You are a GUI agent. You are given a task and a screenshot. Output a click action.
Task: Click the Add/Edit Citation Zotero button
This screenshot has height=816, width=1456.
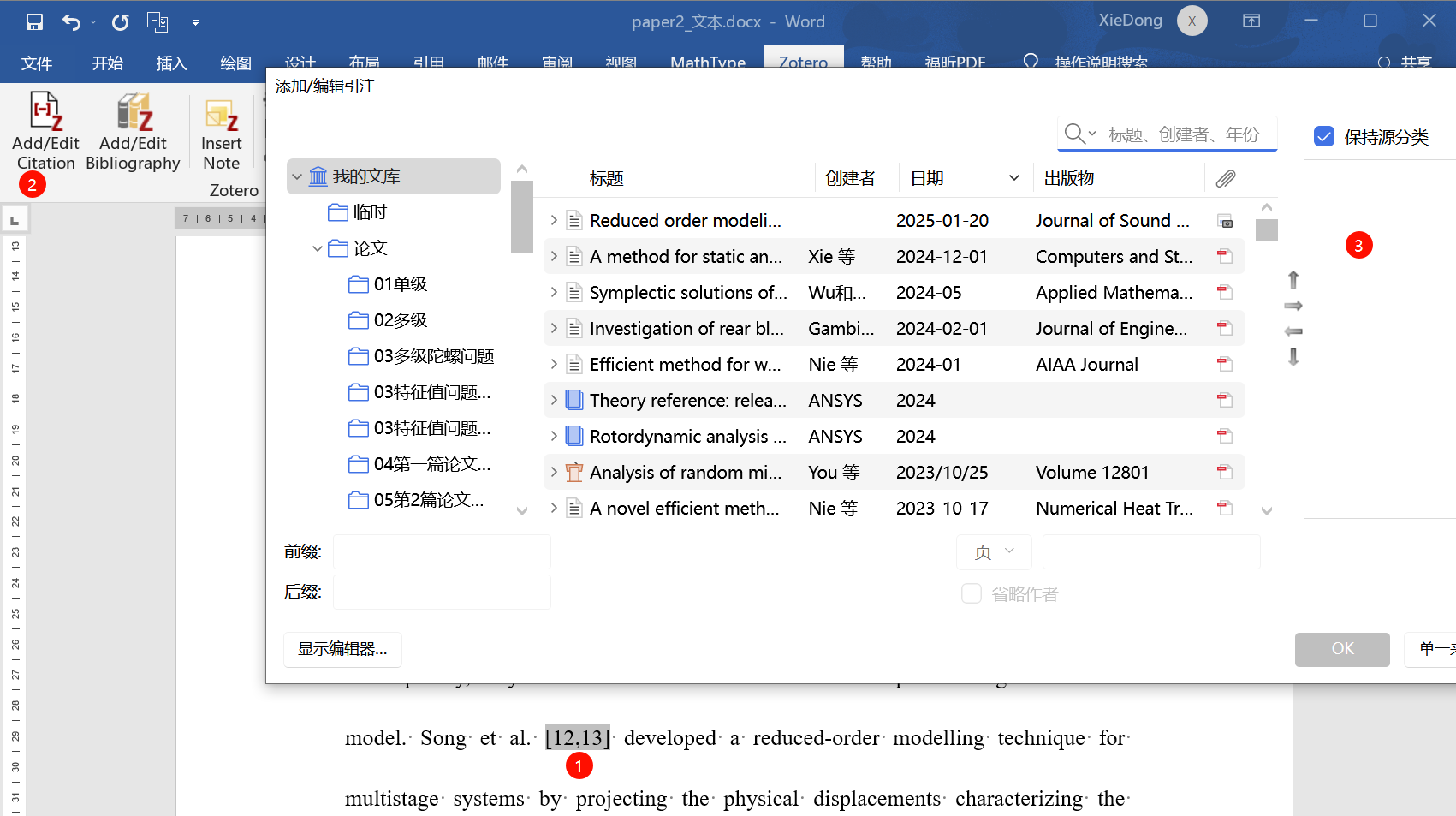point(45,132)
